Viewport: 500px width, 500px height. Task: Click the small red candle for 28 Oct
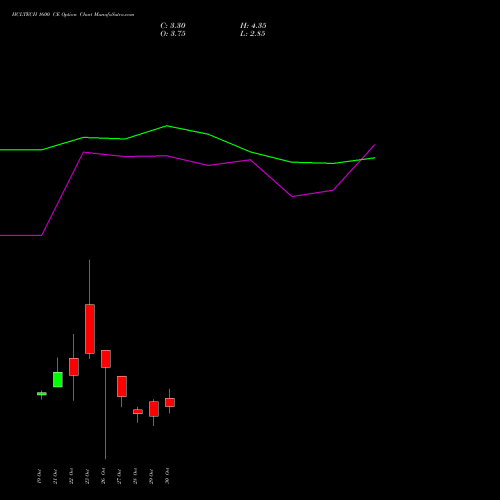(138, 412)
